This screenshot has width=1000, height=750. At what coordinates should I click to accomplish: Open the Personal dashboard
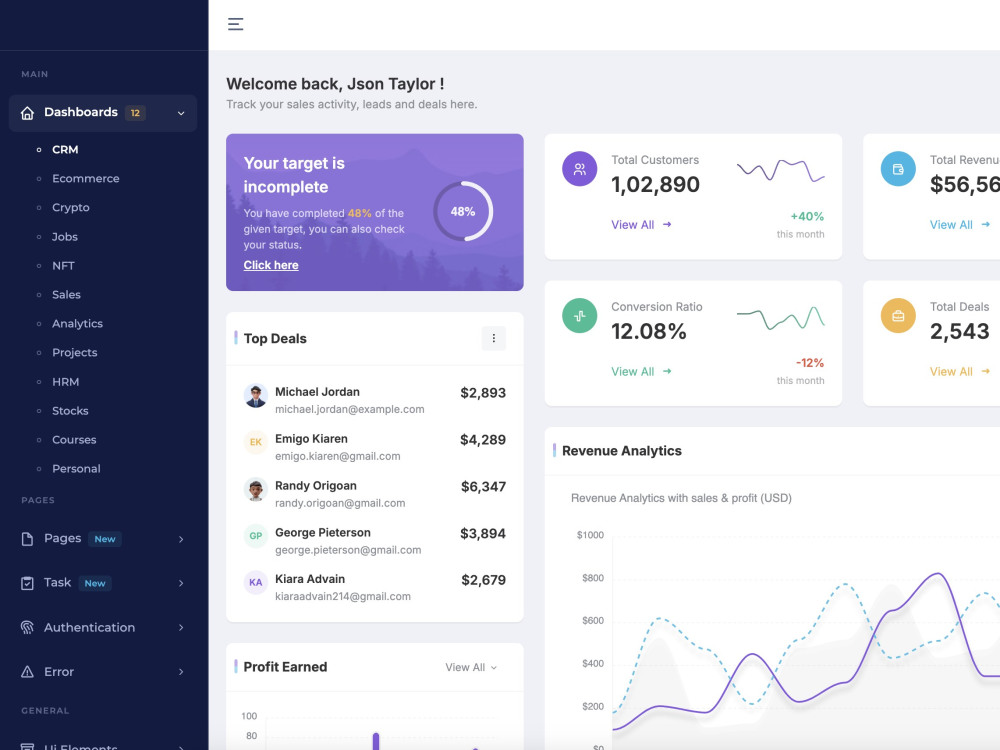click(76, 469)
